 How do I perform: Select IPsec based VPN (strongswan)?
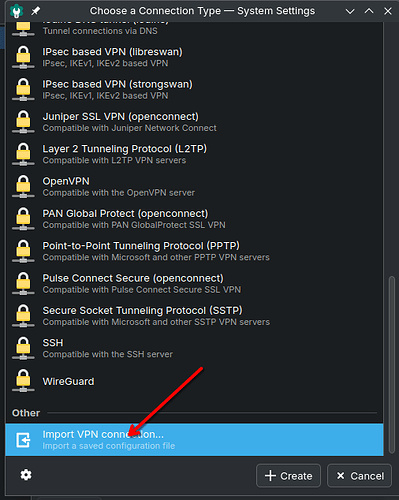point(194,90)
